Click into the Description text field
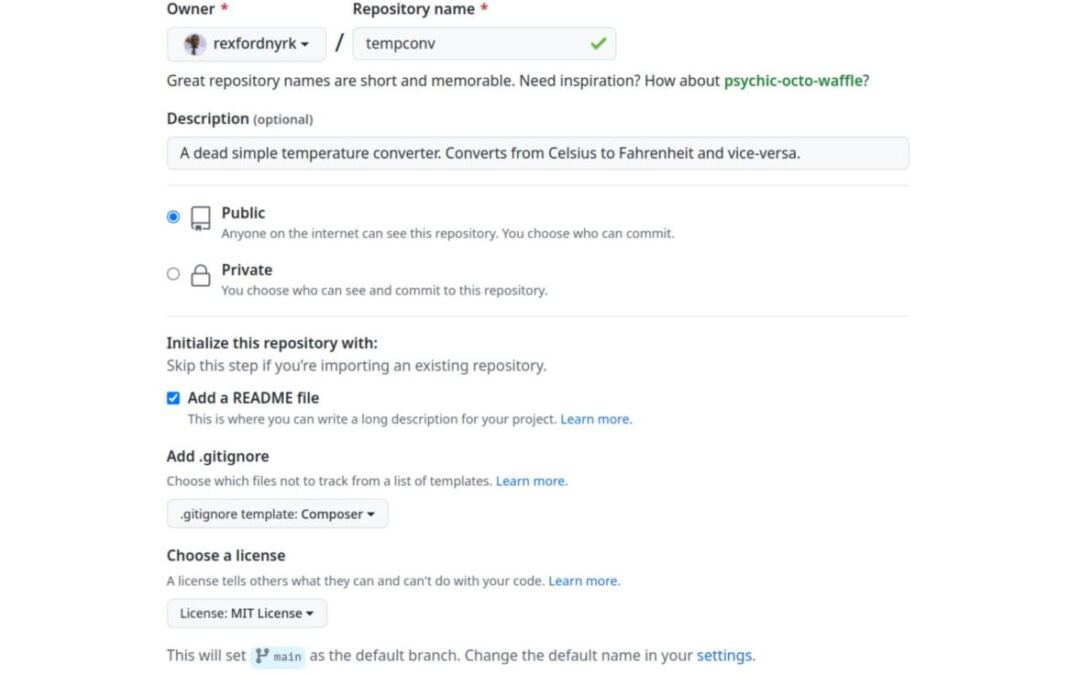This screenshot has width=1080, height=675. [538, 153]
